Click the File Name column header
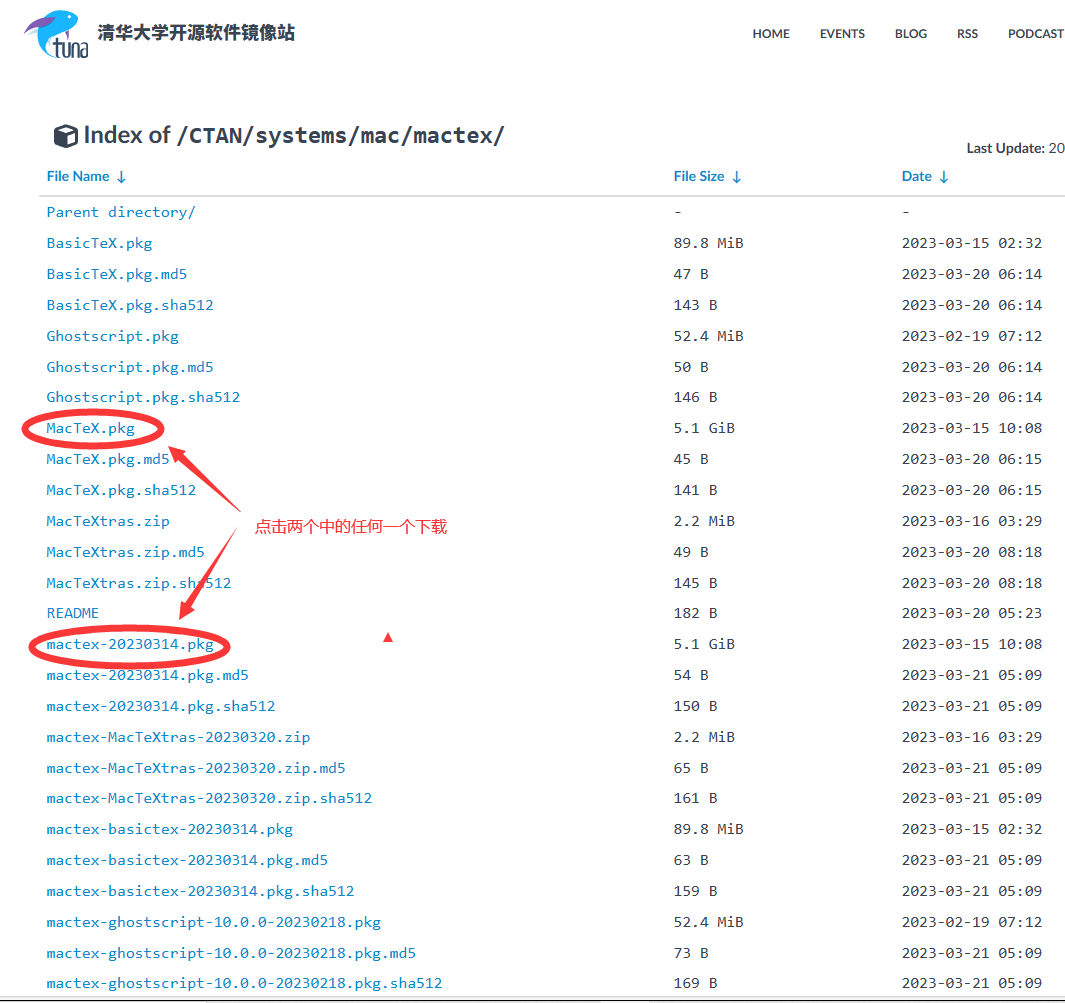 click(x=78, y=177)
